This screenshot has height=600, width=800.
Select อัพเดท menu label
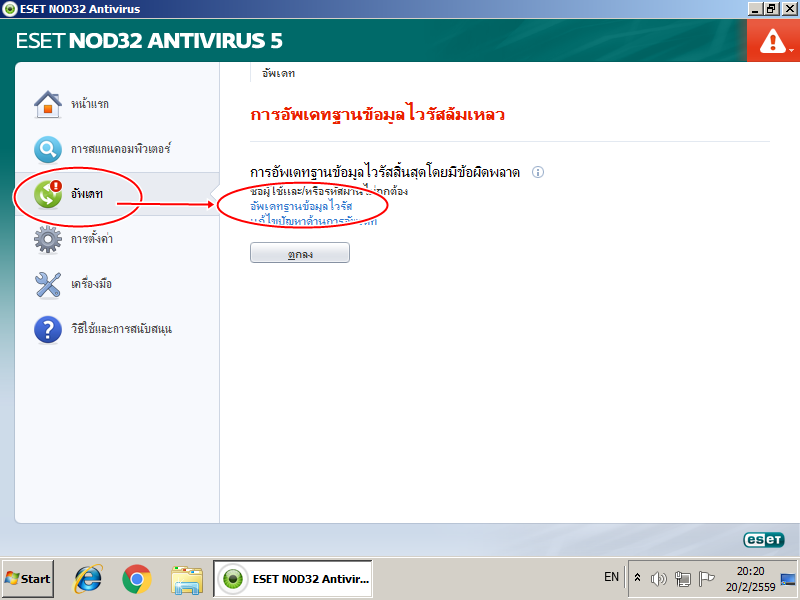pos(87,194)
